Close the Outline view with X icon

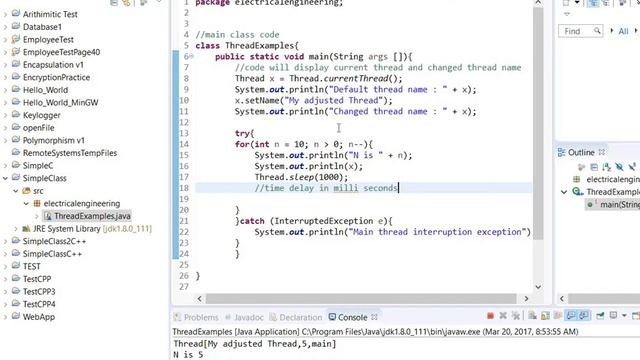tap(602, 152)
